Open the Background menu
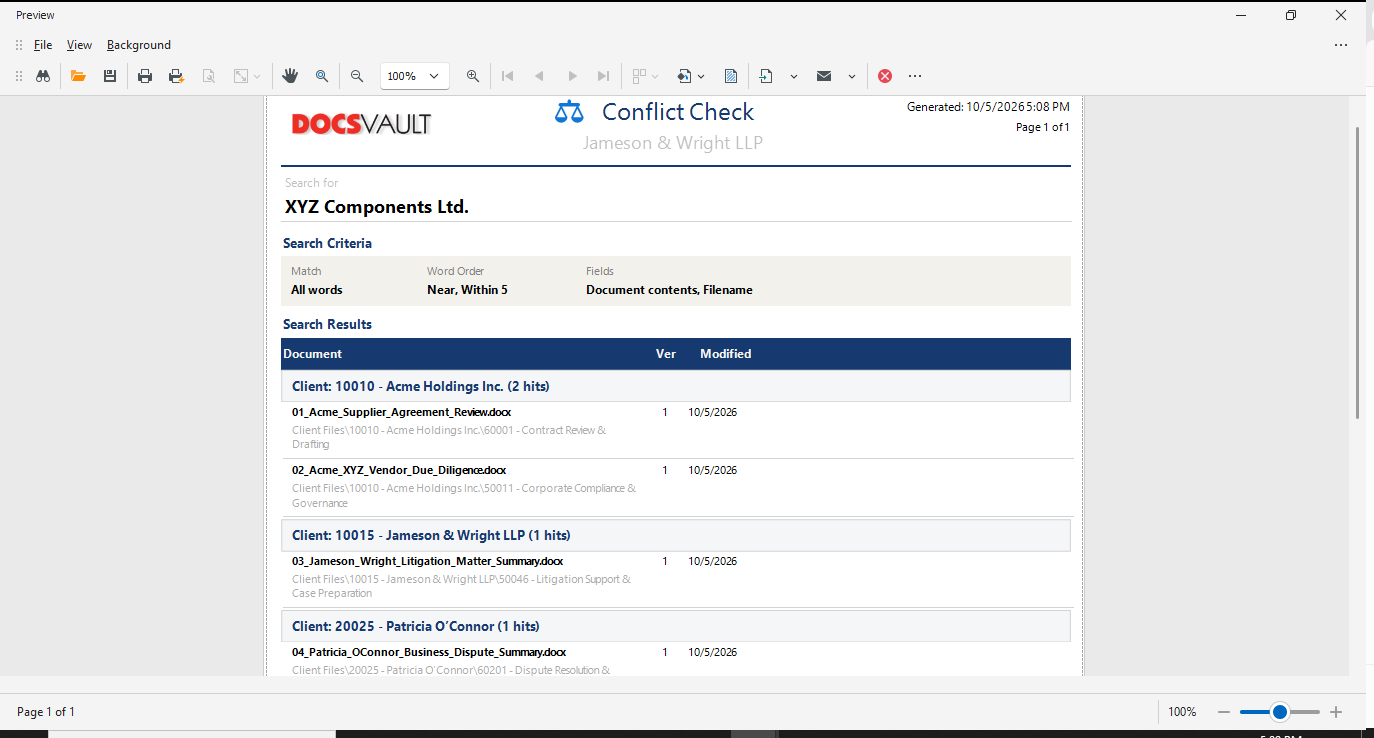 pos(139,45)
